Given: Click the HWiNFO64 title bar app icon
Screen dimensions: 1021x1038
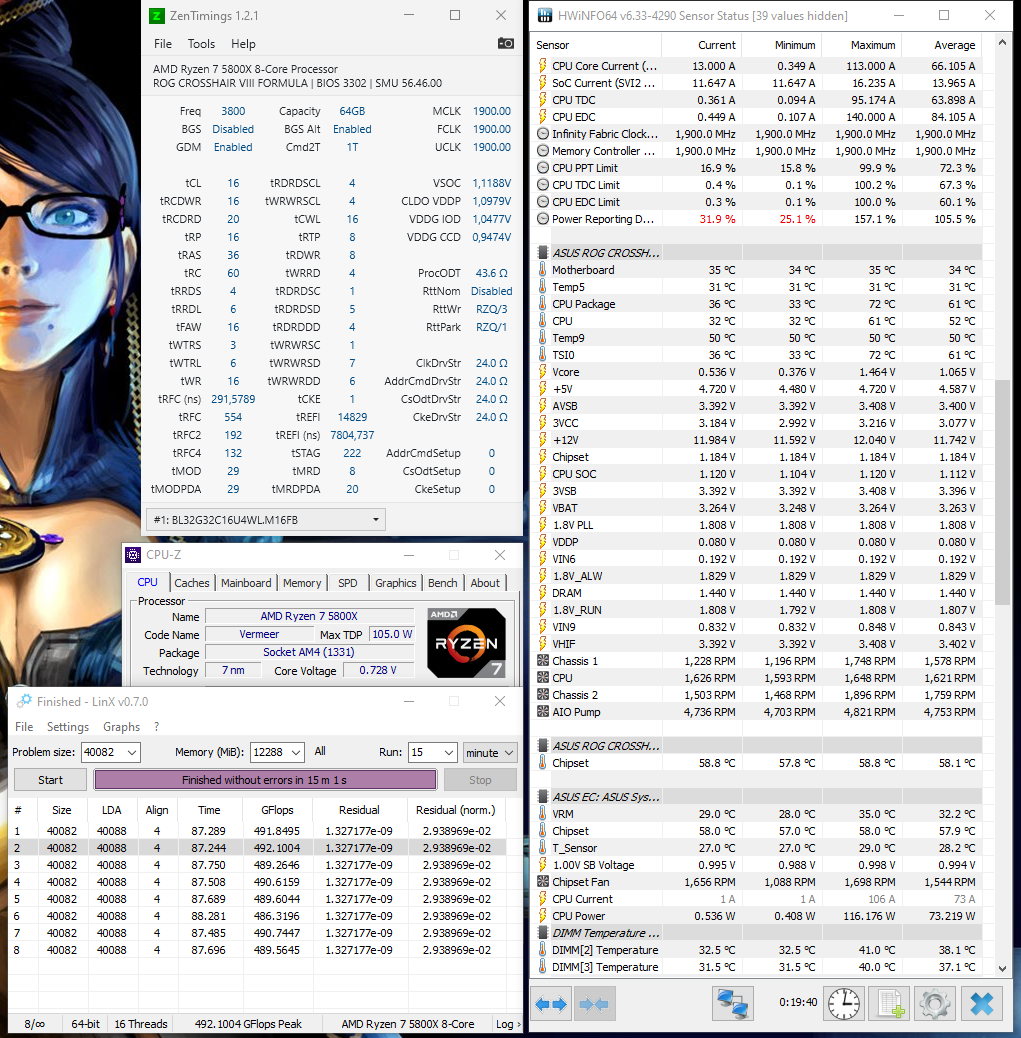Looking at the screenshot, I should coord(545,15).
